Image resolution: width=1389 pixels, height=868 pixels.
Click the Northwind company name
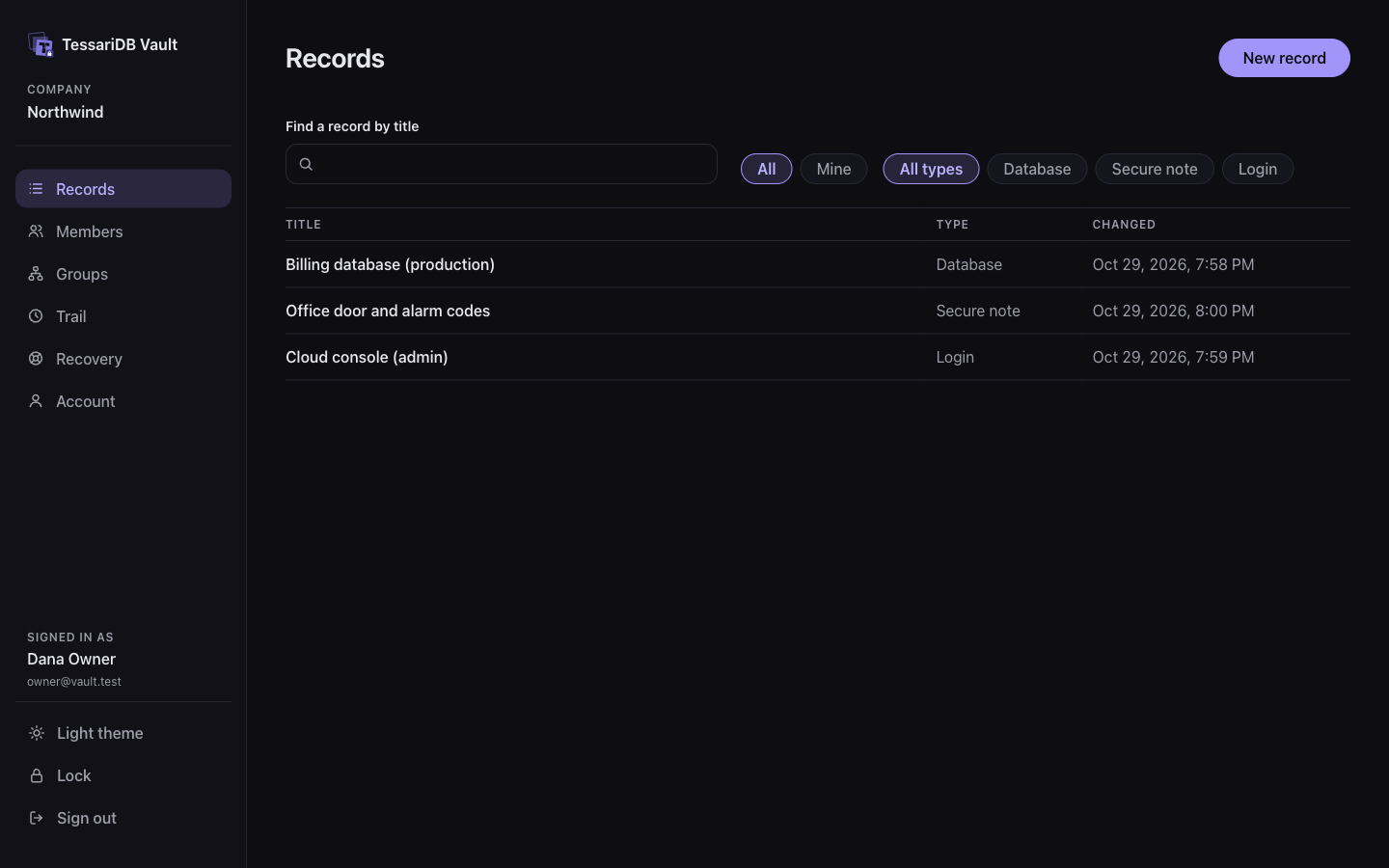(66, 112)
